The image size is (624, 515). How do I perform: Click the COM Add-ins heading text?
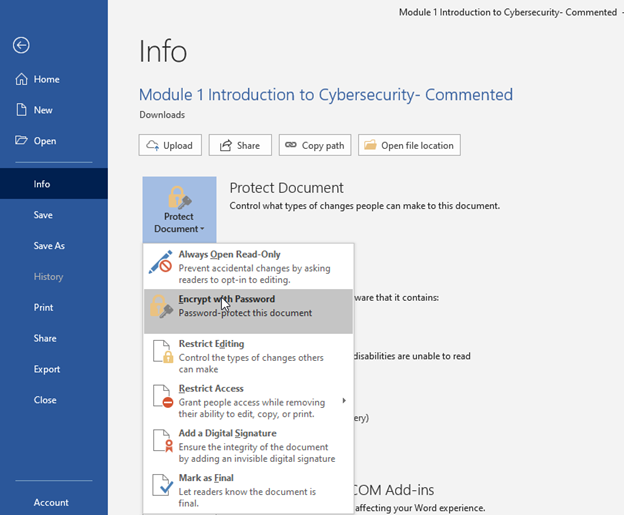394,490
